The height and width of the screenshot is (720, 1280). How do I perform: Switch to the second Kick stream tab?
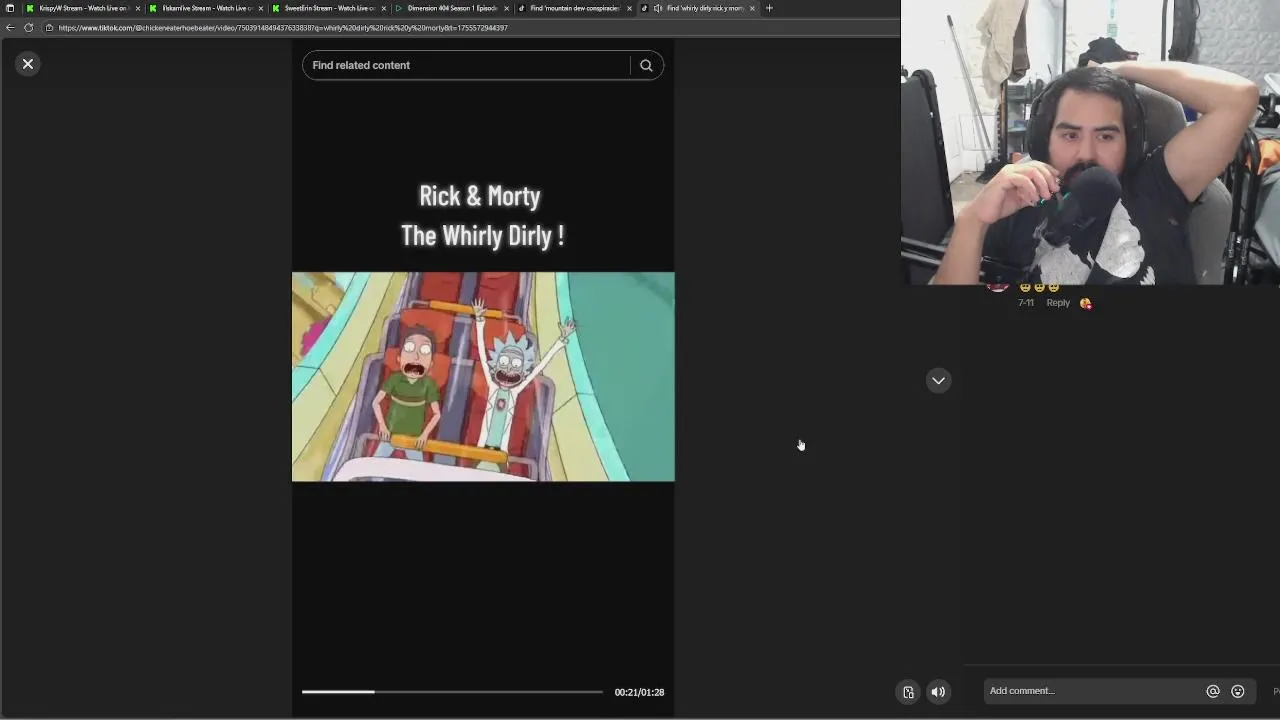pos(205,8)
